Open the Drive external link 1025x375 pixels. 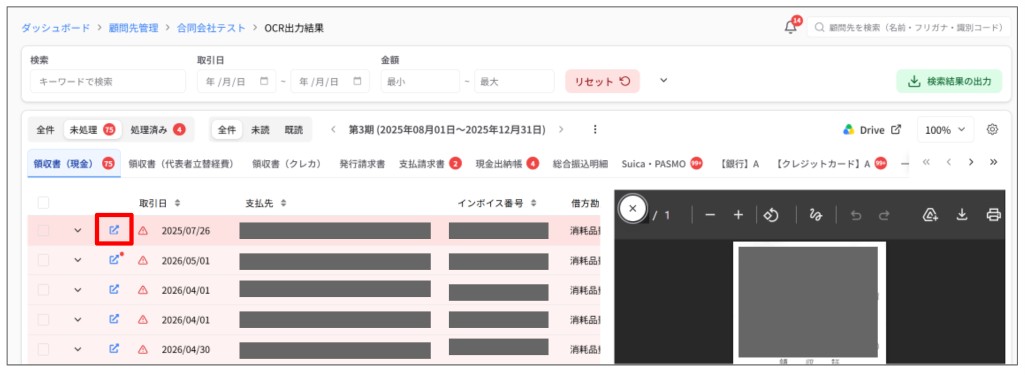pos(872,130)
